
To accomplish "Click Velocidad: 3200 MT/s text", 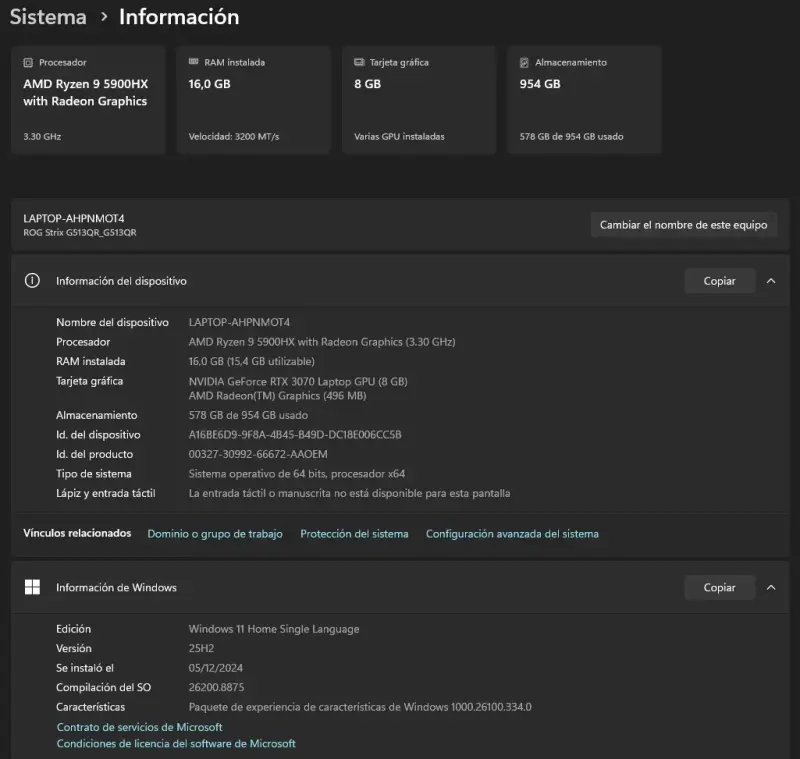I will (x=234, y=137).
